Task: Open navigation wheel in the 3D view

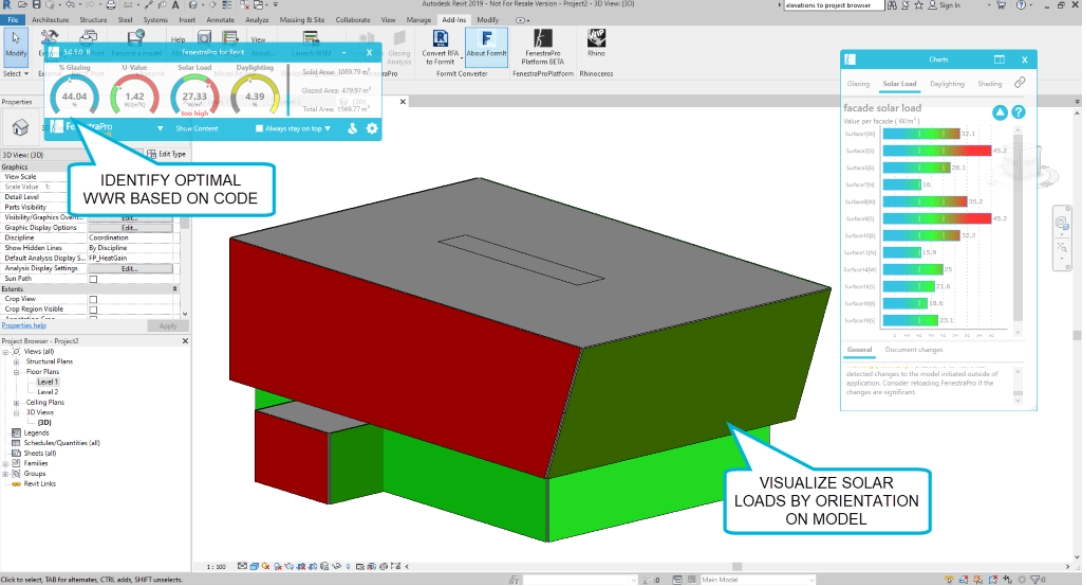Action: pyautogui.click(x=1061, y=223)
